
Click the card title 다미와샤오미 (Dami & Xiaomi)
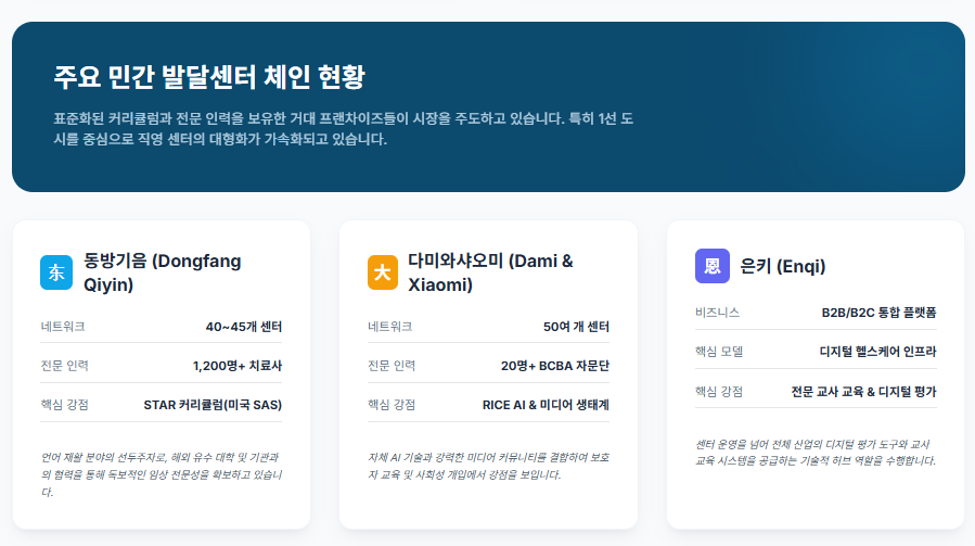[x=490, y=272]
